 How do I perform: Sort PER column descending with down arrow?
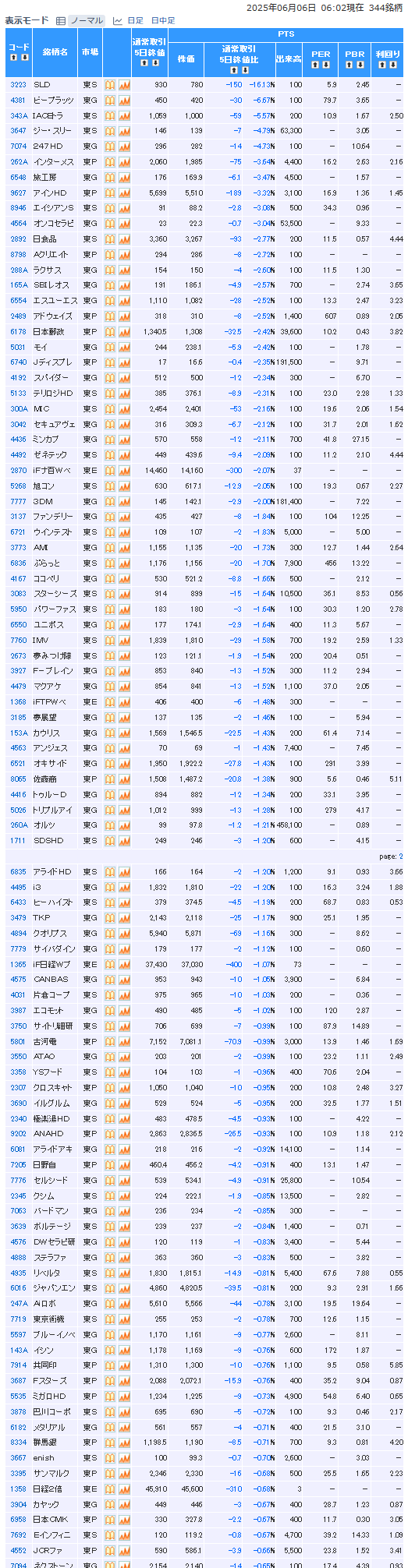pos(326,65)
